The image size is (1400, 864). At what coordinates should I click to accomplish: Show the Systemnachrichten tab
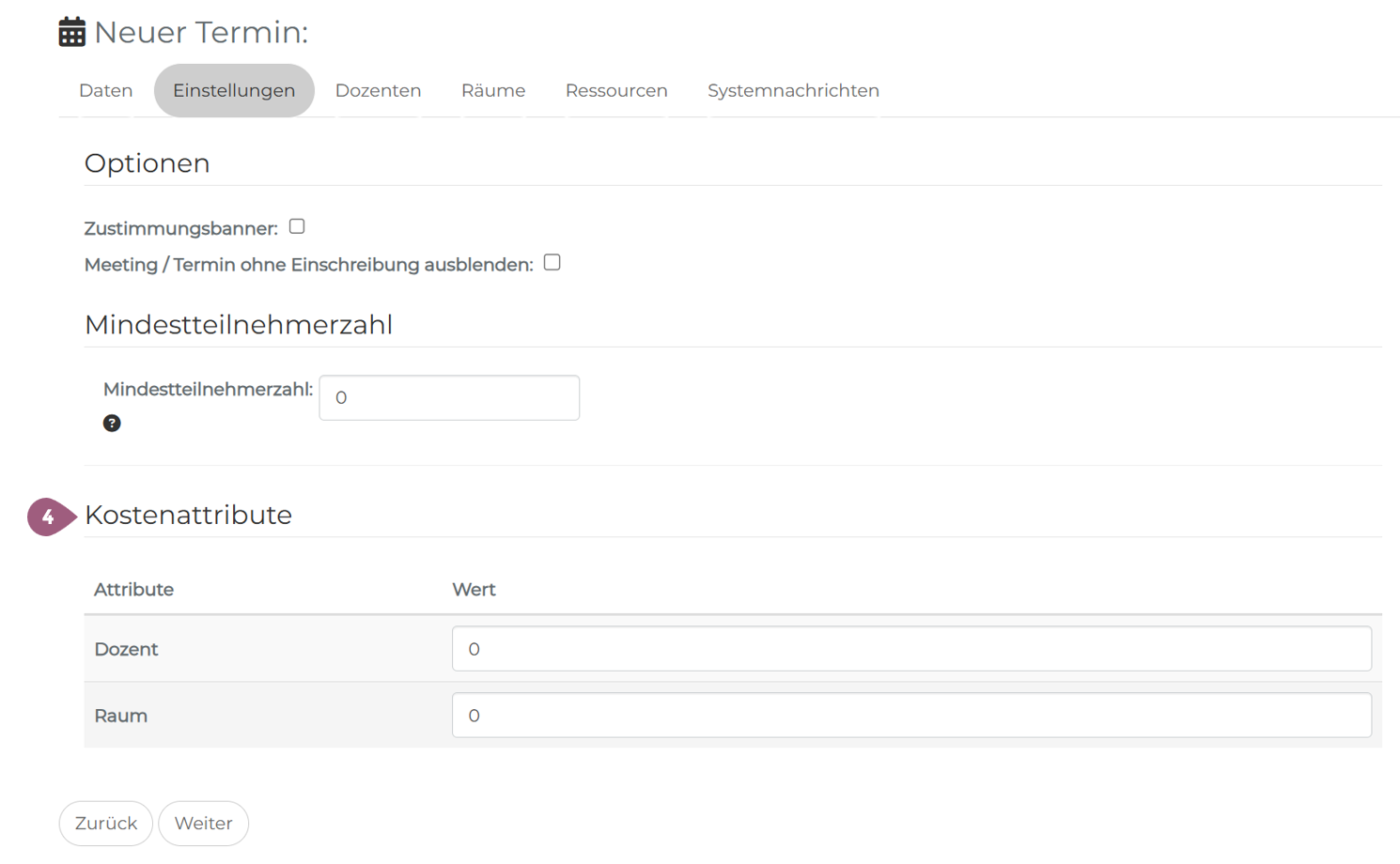[x=793, y=91]
